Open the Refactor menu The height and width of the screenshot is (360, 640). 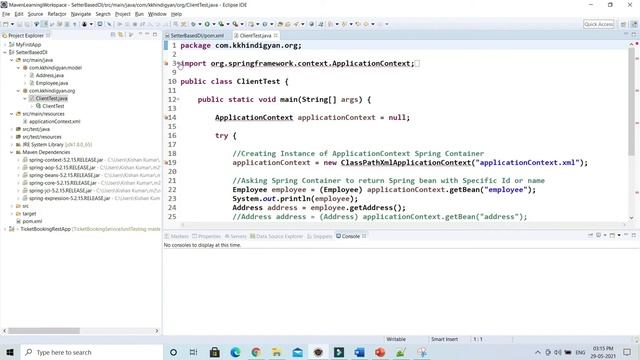click(57, 14)
